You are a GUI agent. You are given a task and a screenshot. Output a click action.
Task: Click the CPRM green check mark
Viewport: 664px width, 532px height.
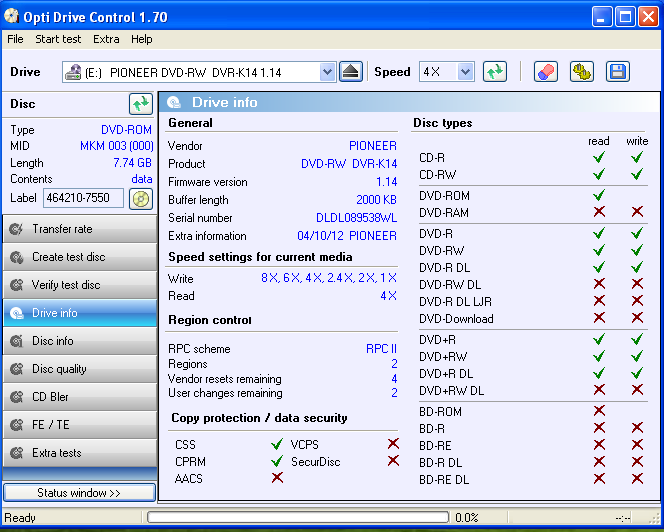coord(277,461)
